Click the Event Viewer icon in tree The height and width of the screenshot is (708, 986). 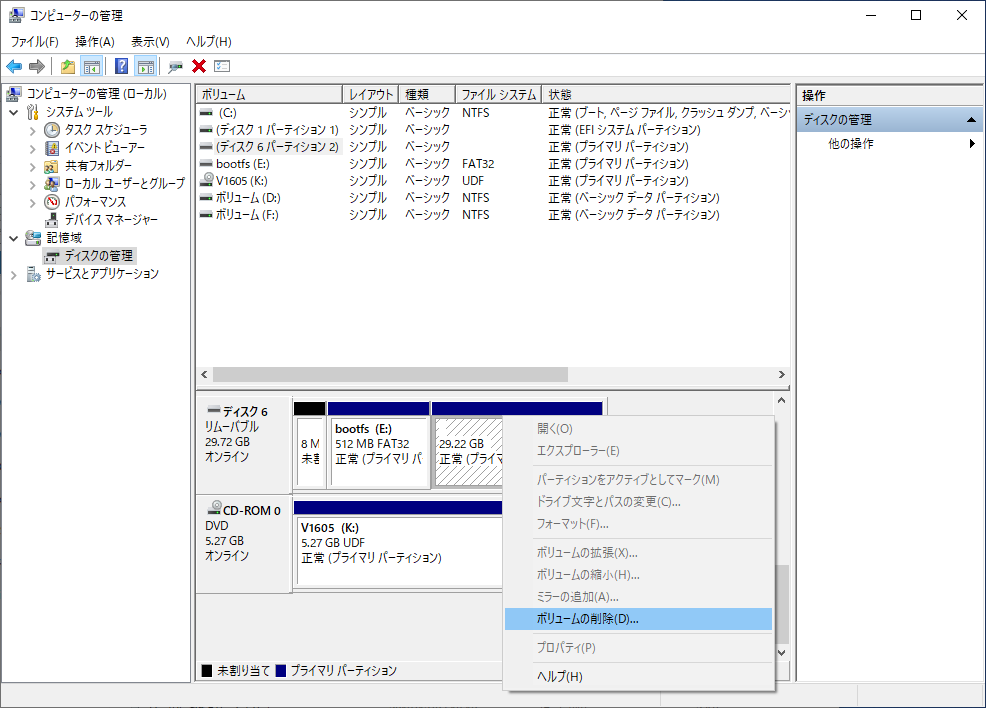(52, 148)
